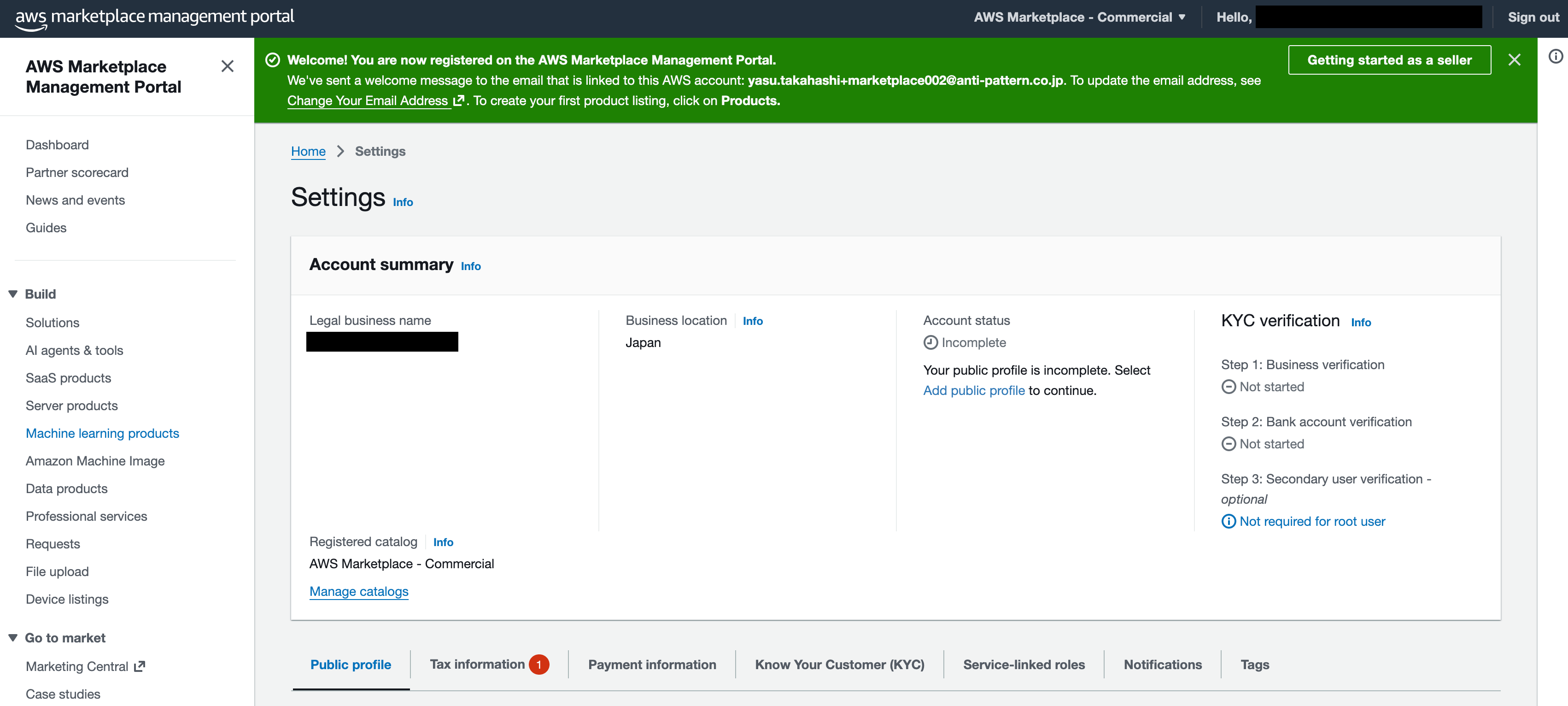Open AI agents & tools in the sidebar

74,350
